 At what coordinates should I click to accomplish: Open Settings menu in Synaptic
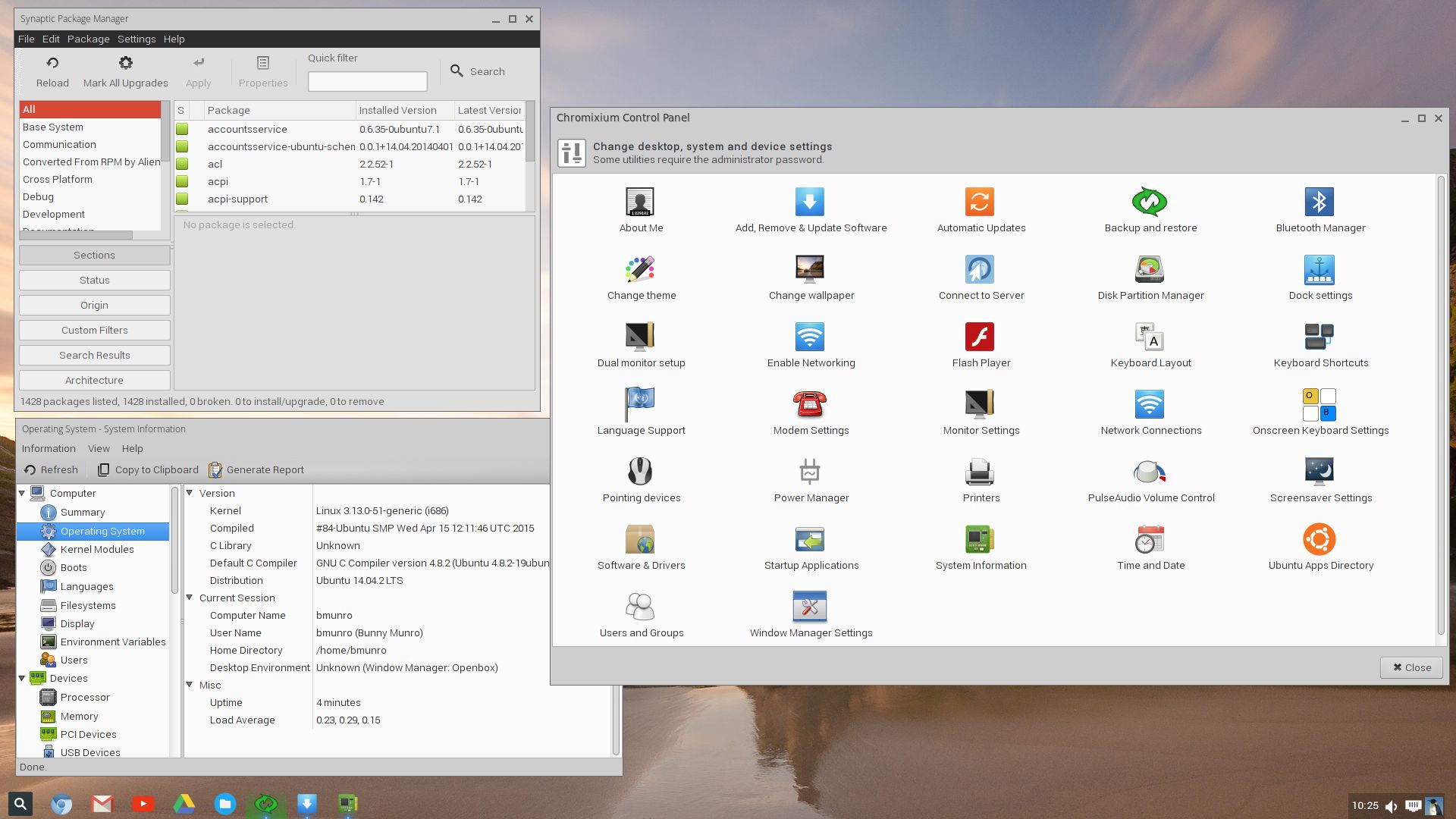click(136, 39)
